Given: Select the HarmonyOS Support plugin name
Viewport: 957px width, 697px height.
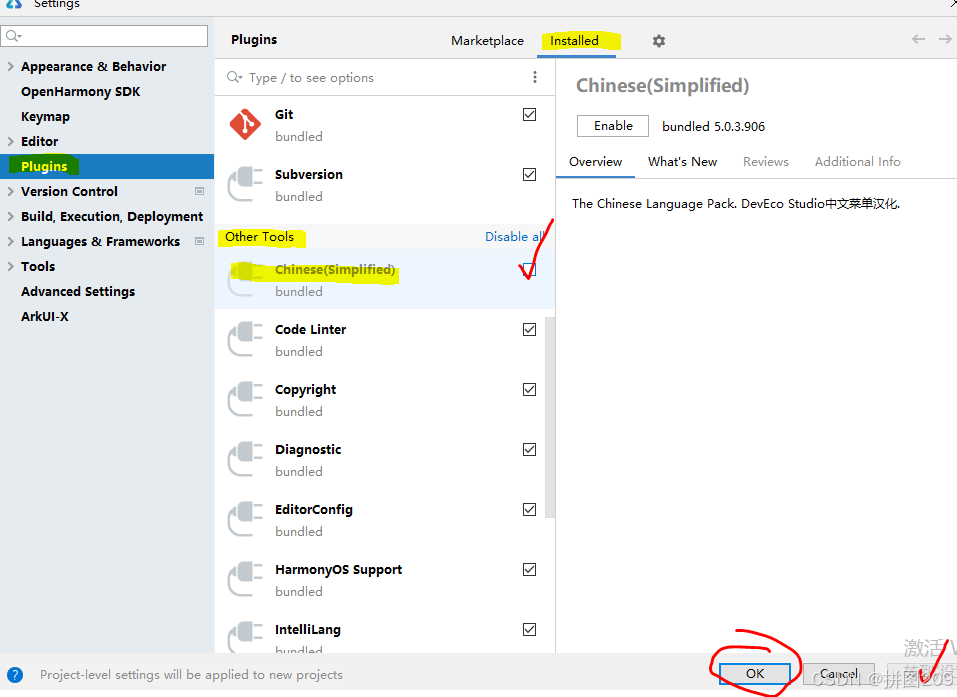Looking at the screenshot, I should pyautogui.click(x=338, y=569).
